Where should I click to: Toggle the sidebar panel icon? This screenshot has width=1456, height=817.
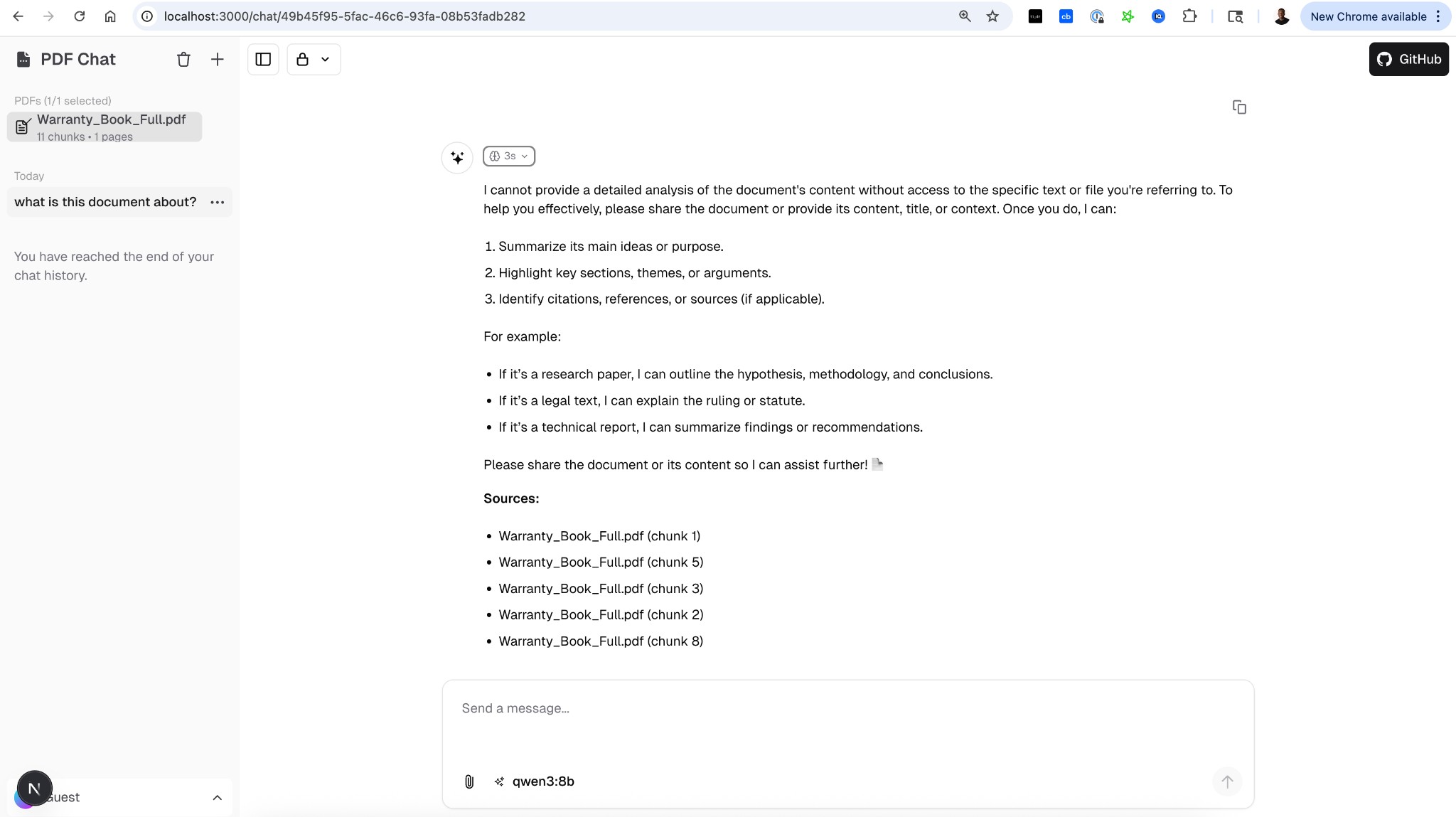[x=263, y=60]
